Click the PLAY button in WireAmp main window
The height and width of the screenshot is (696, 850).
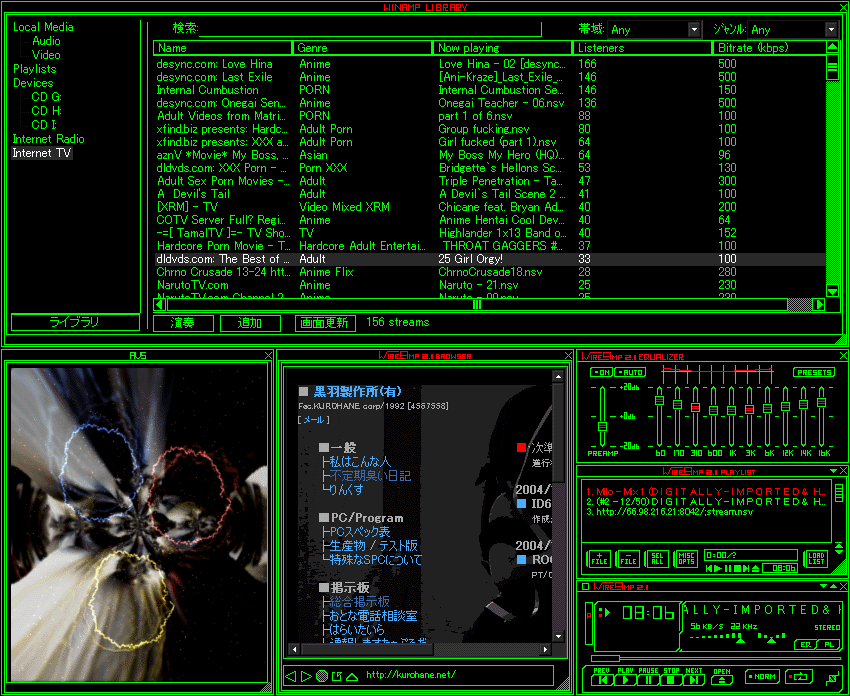coord(626,680)
